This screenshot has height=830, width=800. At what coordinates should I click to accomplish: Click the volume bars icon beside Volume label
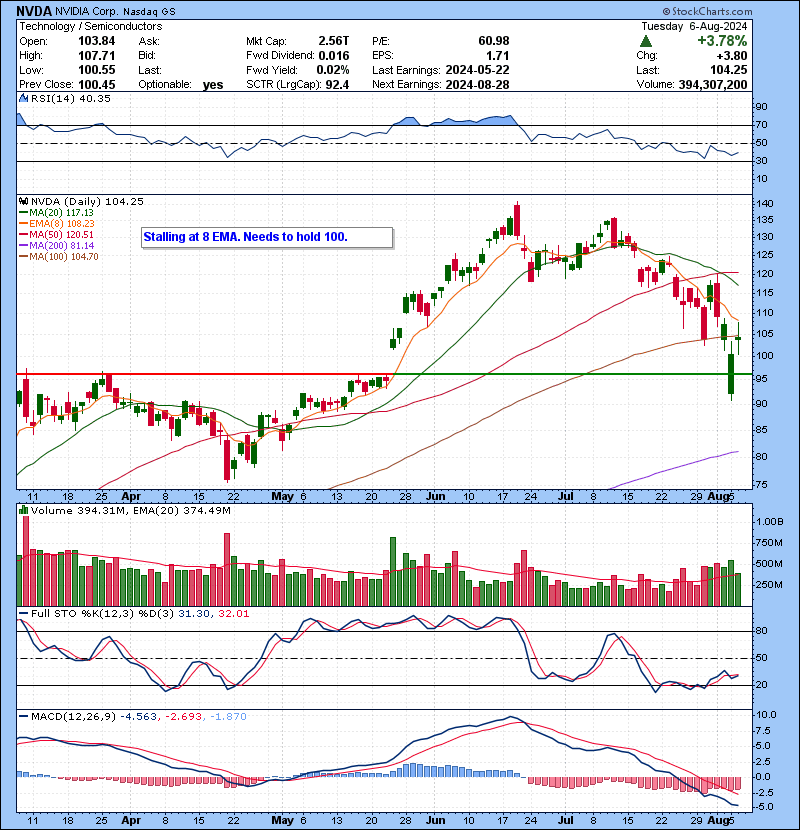click(24, 510)
